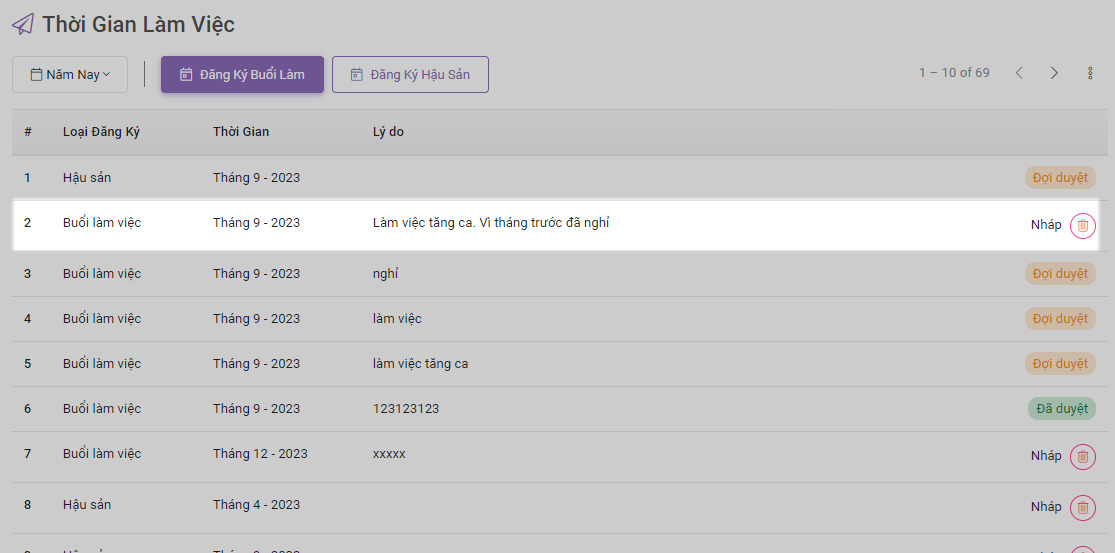
Task: Open the Năm Nay period dropdown
Action: [x=70, y=75]
